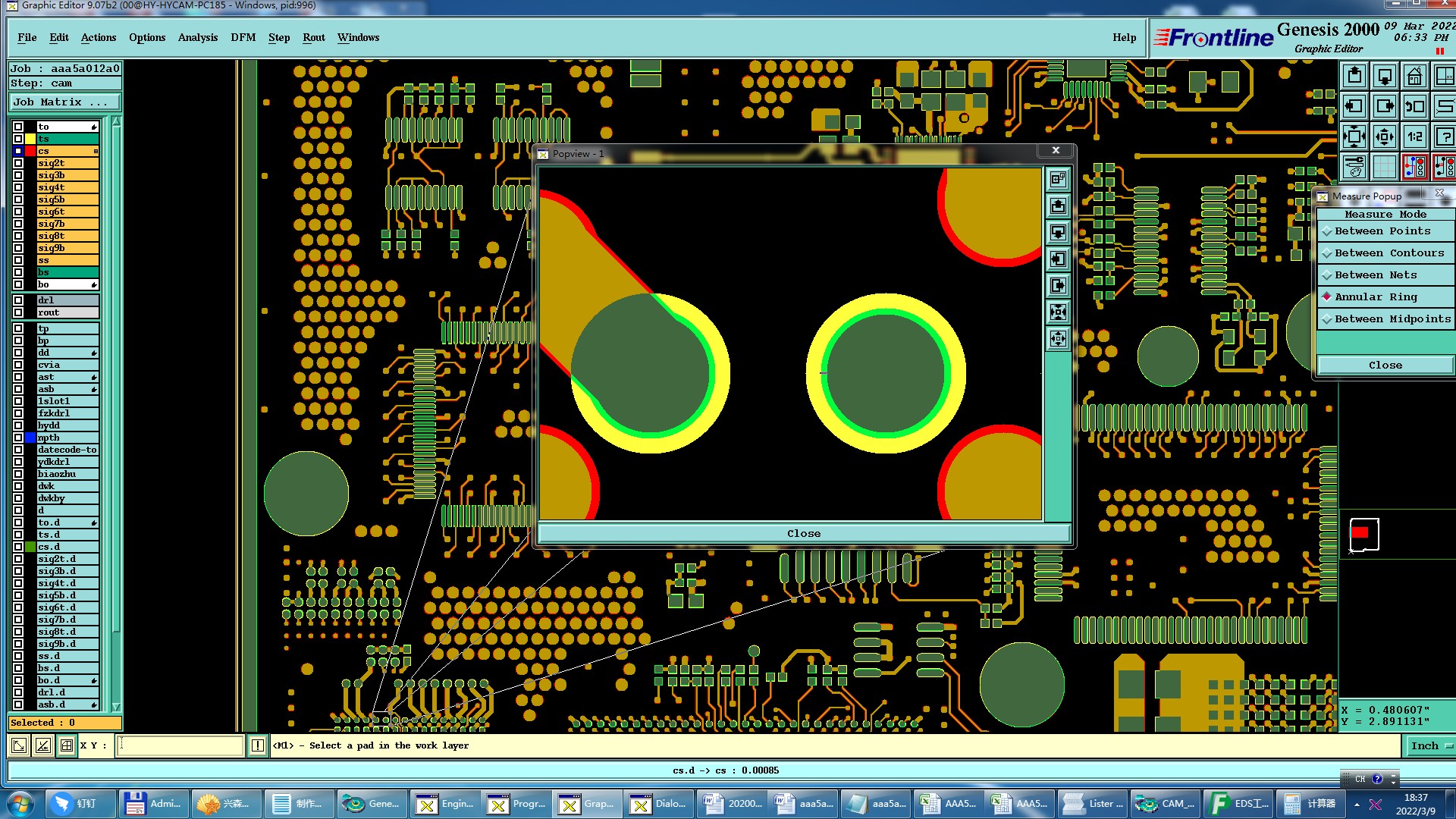Toggle the grid display icon
This screenshot has width=1456, height=819.
click(x=1385, y=166)
